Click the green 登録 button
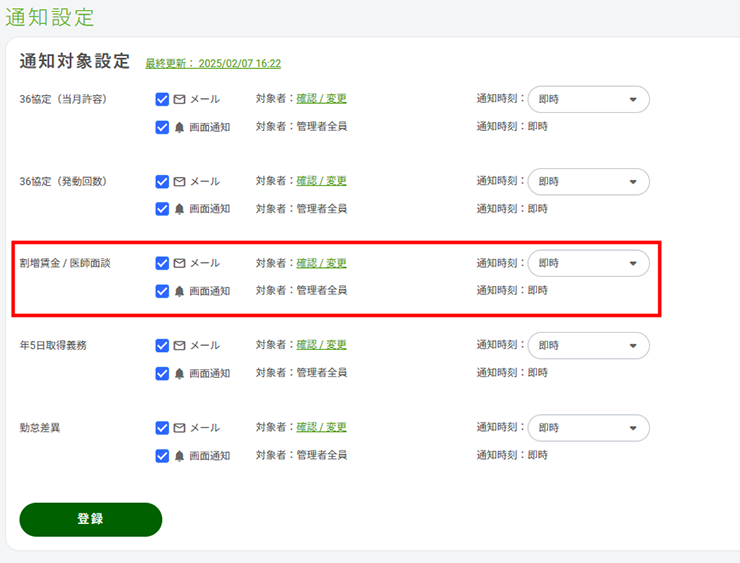740x563 pixels. pos(91,519)
